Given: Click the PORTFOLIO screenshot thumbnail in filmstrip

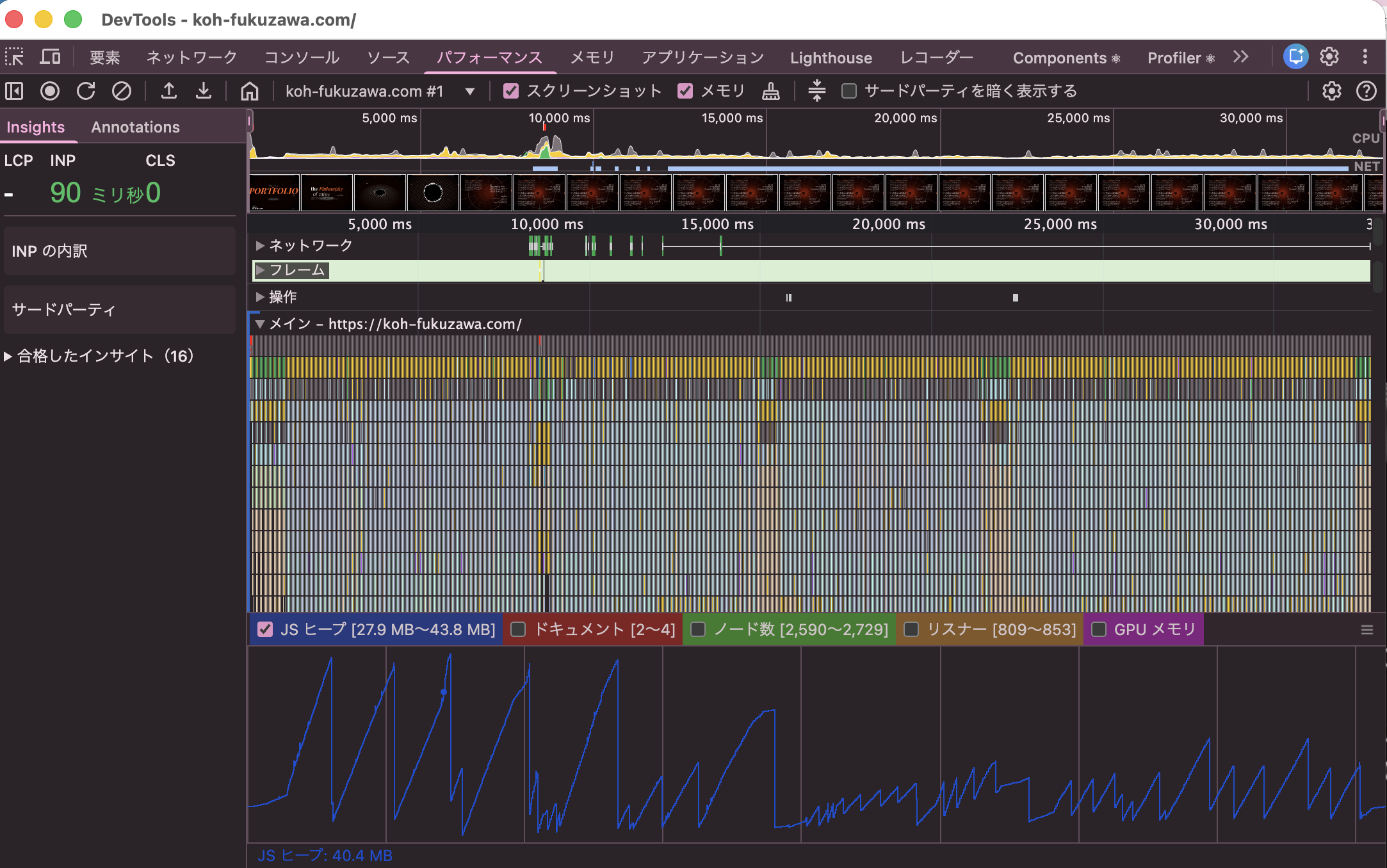Looking at the screenshot, I should (274, 193).
